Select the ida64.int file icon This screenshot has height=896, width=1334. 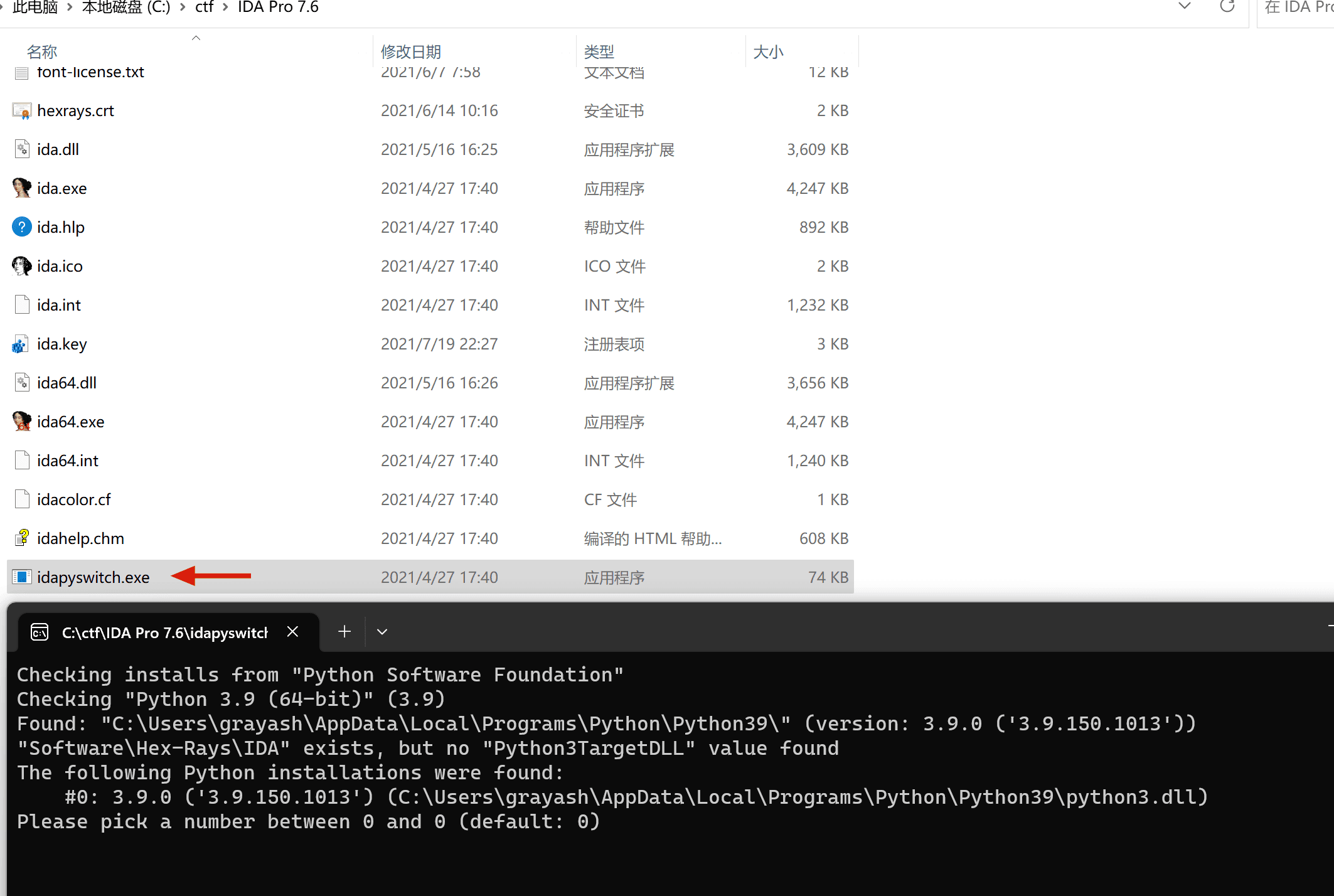pos(22,461)
